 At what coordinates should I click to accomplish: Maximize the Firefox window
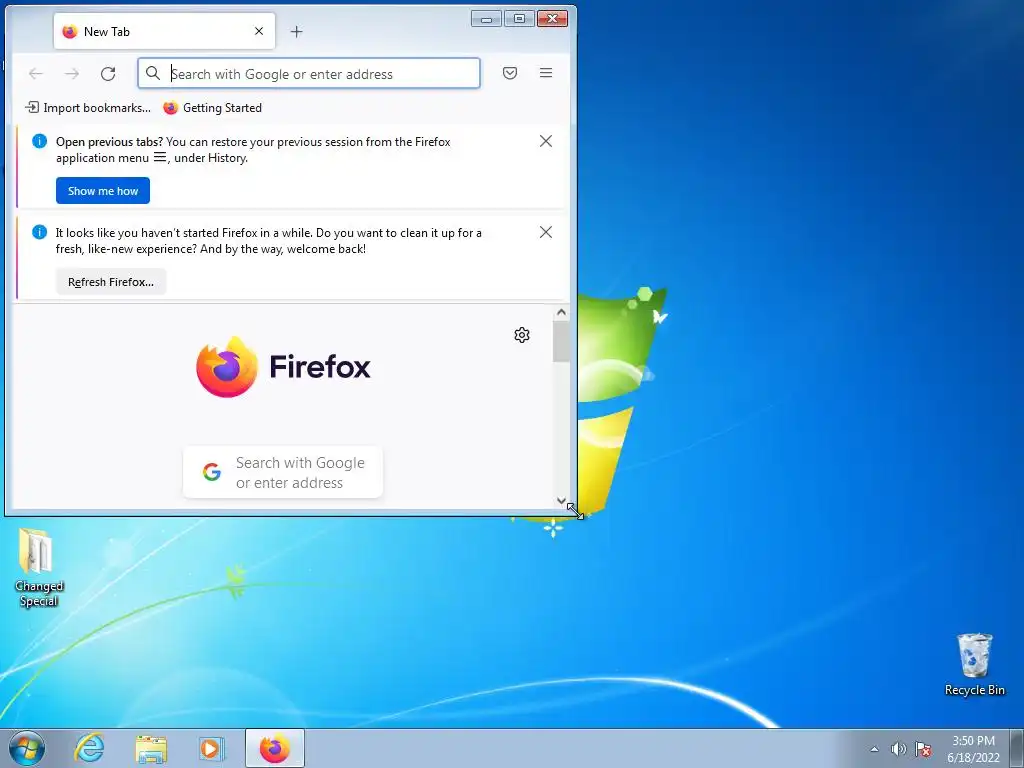[519, 19]
